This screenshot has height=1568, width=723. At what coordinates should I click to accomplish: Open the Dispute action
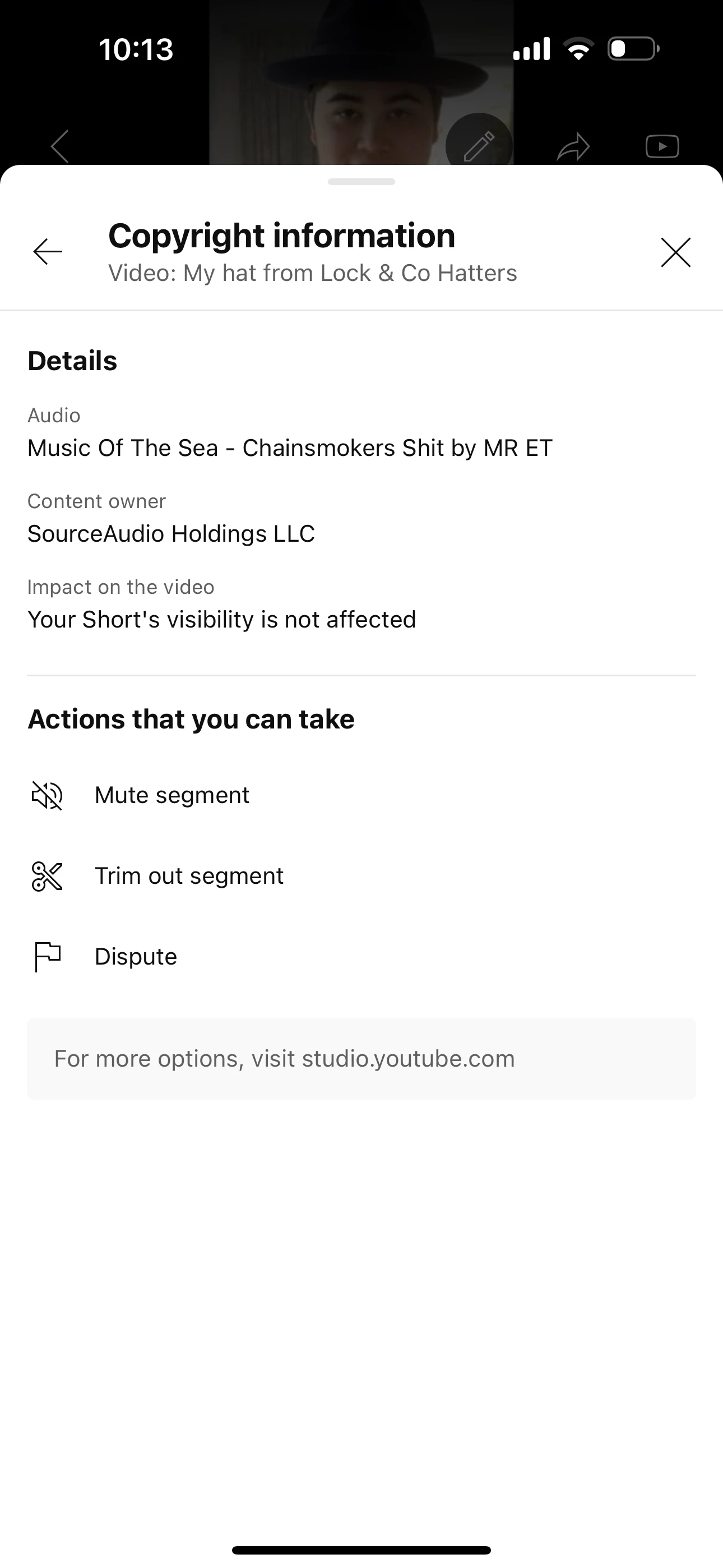click(x=136, y=957)
